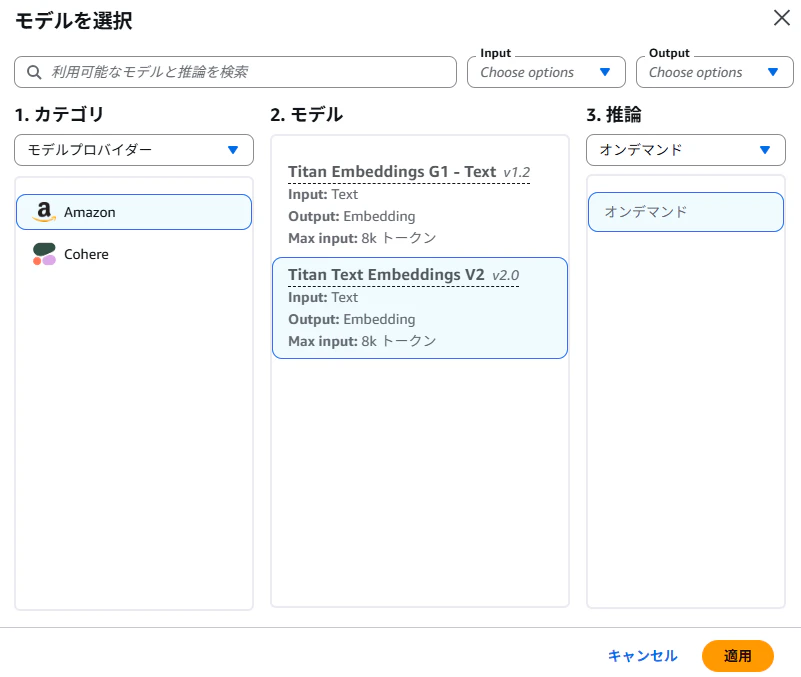This screenshot has width=801, height=677.
Task: Expand the モデルプロバイダー category dropdown
Action: coord(134,150)
